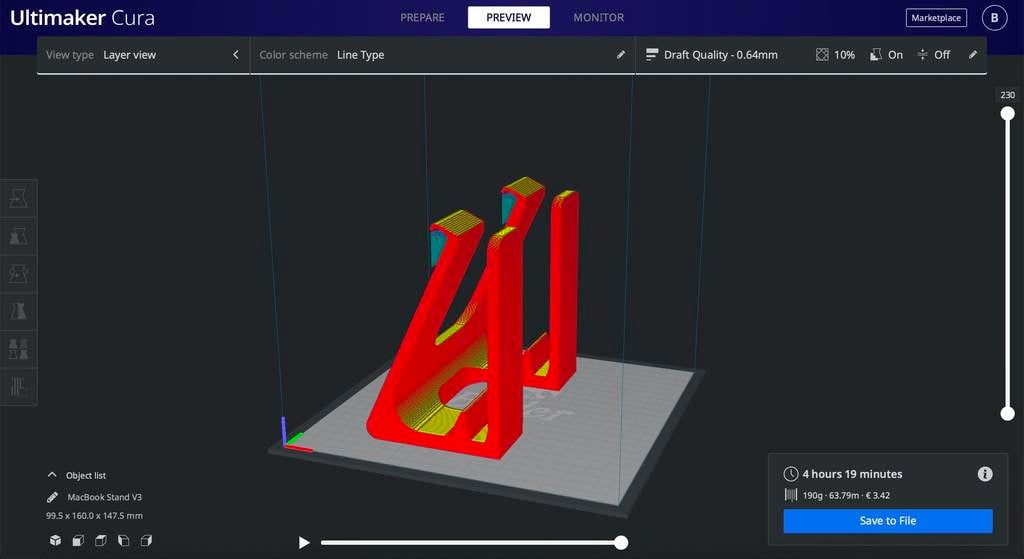
Task: Toggle the support setting showing On
Action: [x=886, y=55]
